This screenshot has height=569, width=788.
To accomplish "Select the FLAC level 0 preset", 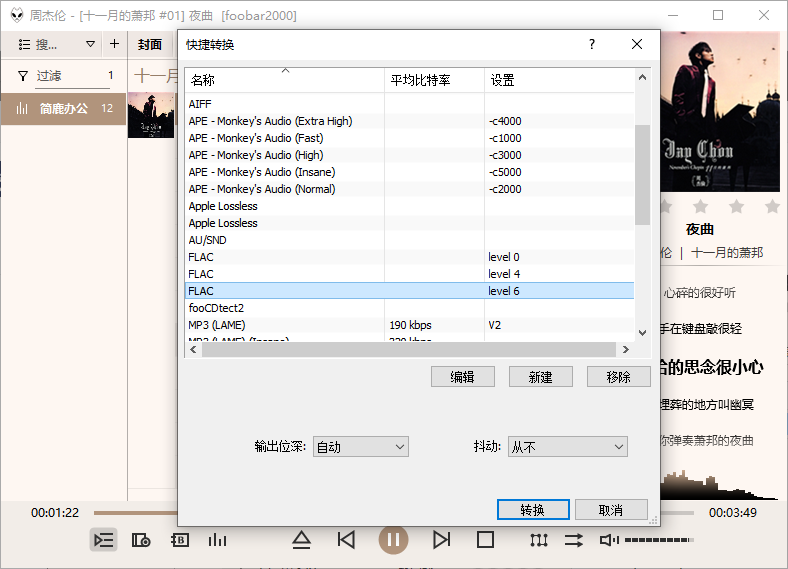I will pyautogui.click(x=410, y=257).
